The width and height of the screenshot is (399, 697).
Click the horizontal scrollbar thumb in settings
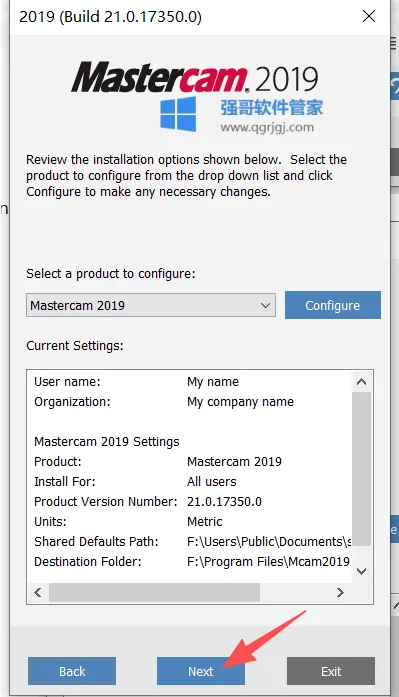[x=154, y=592]
